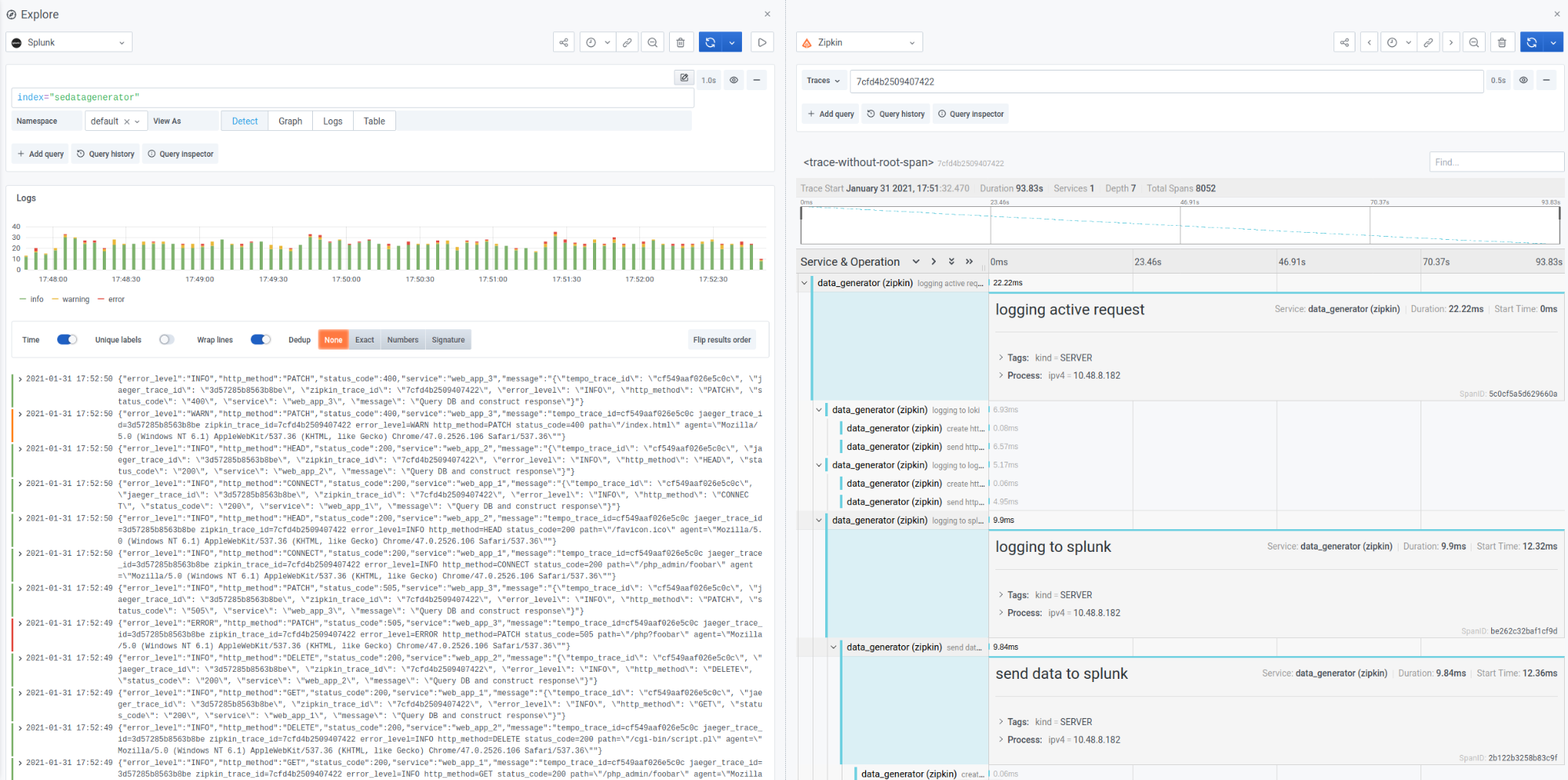Screen dimensions: 1568x780
Task: Open Query history under the Zipkin query
Action: (x=895, y=113)
